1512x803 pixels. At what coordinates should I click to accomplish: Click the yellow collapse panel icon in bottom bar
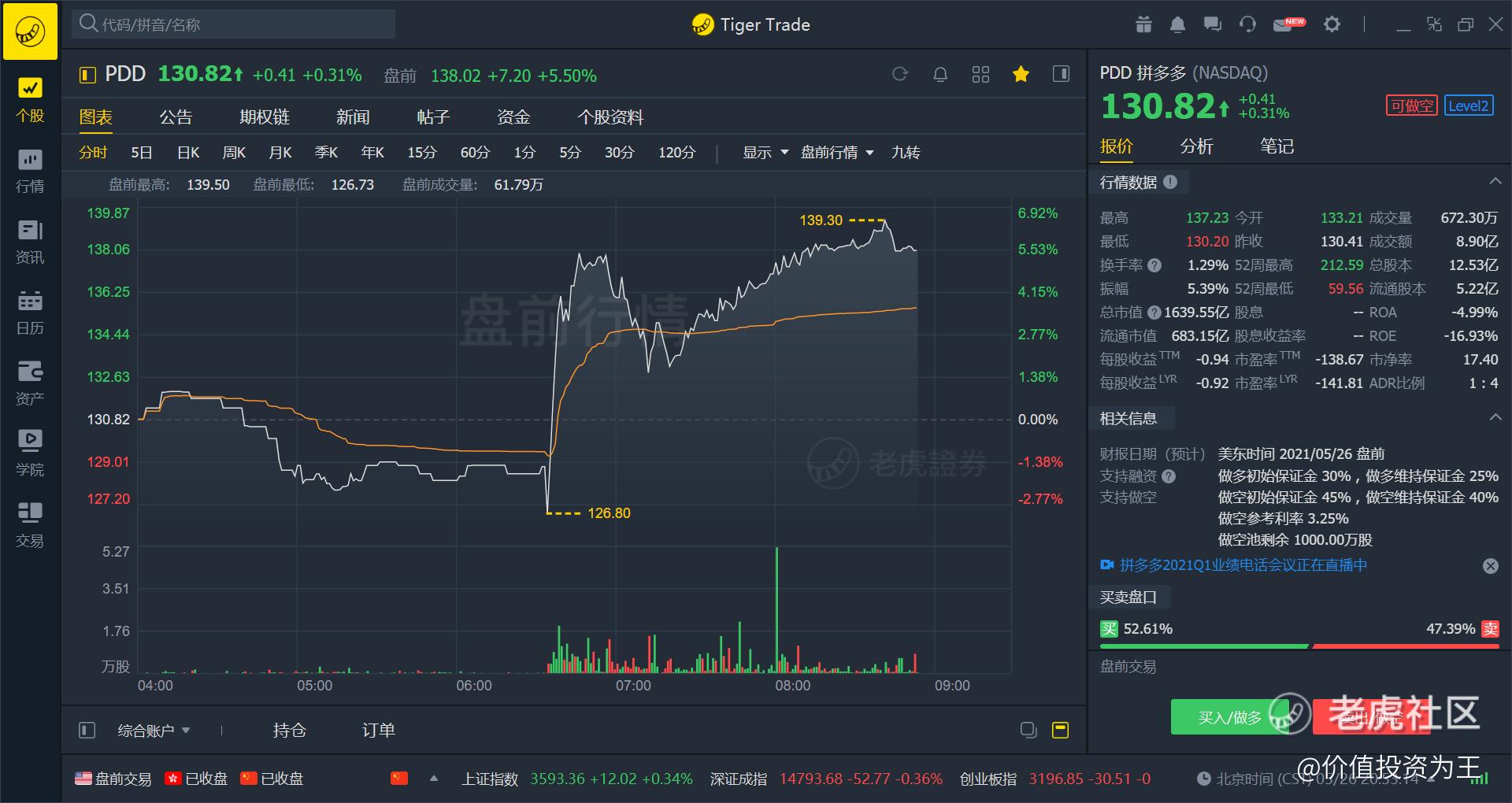coord(1061,730)
